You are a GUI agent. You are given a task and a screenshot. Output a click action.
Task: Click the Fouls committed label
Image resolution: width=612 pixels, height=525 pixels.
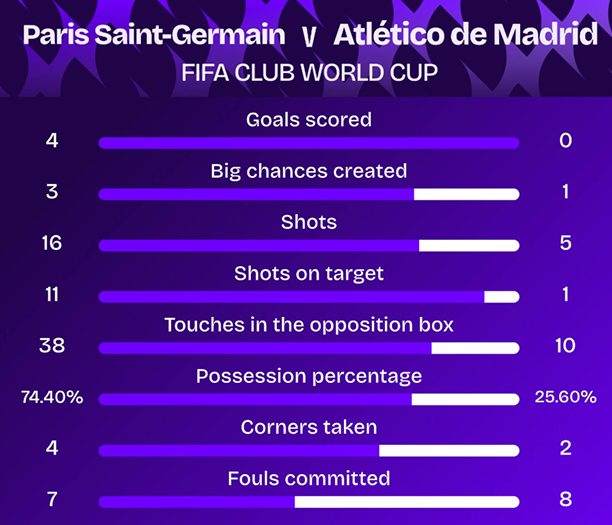point(309,479)
